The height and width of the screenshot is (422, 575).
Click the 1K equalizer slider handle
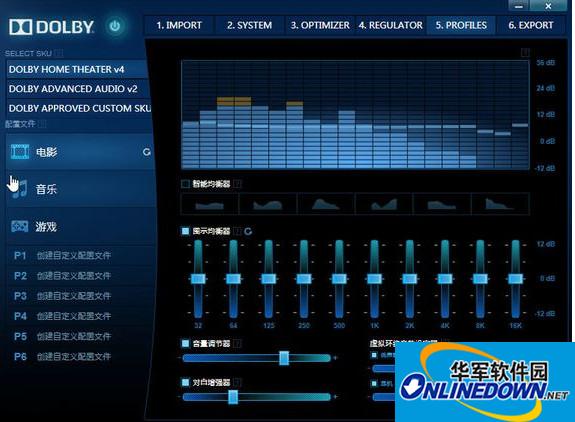(x=374, y=279)
